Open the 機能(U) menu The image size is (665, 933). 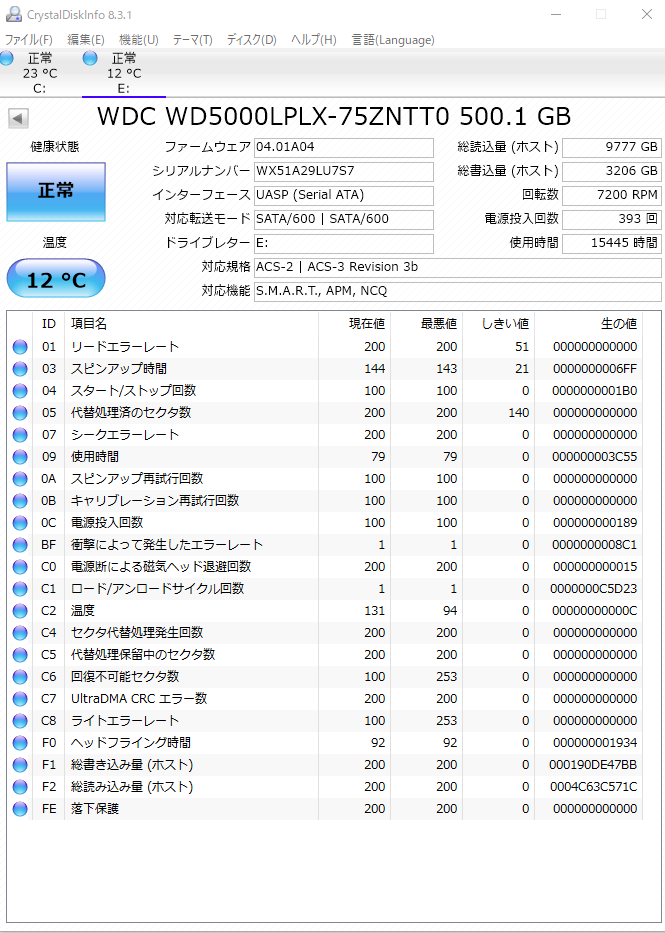pyautogui.click(x=139, y=40)
